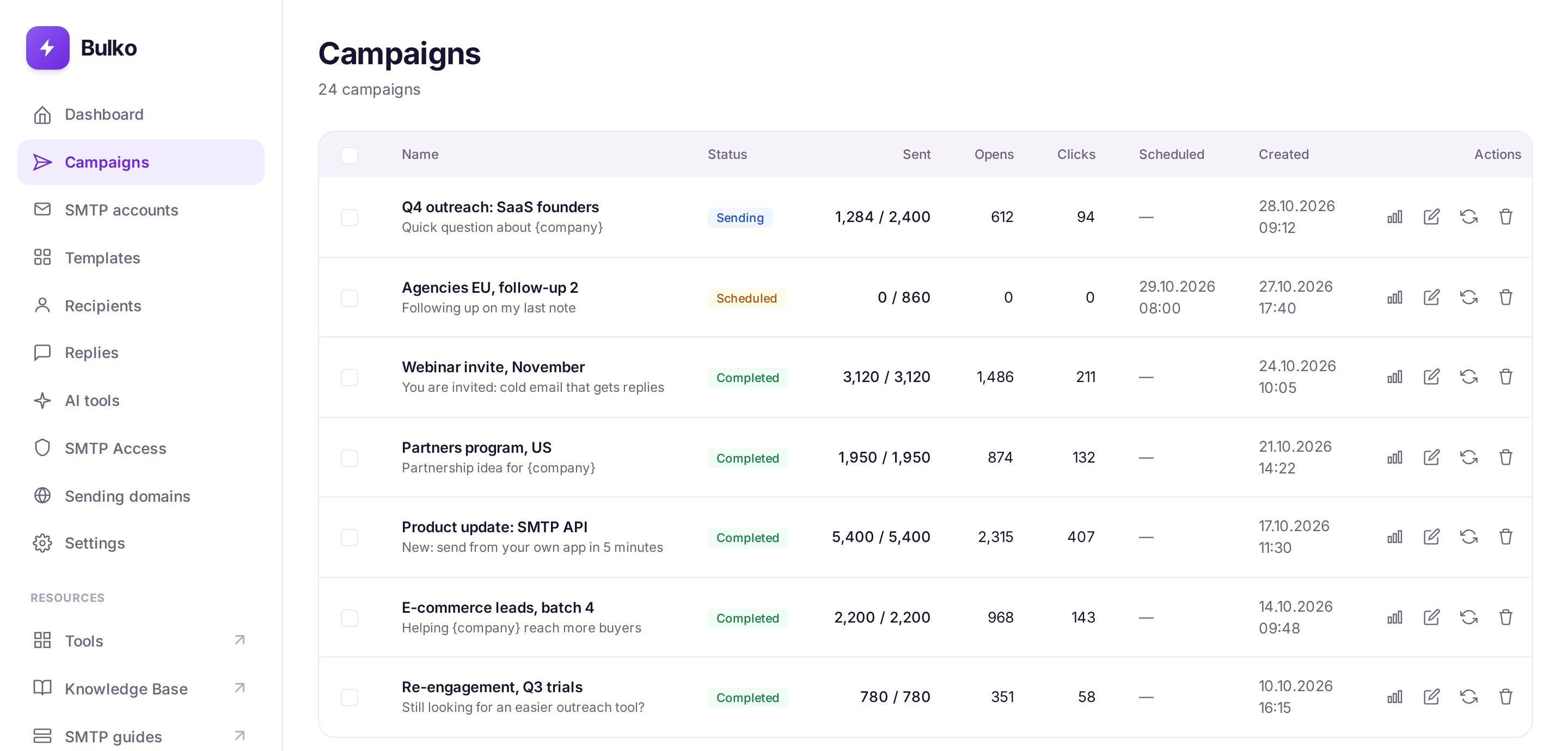Click the Created column header
This screenshot has height=751, width=1568.
1283,155
